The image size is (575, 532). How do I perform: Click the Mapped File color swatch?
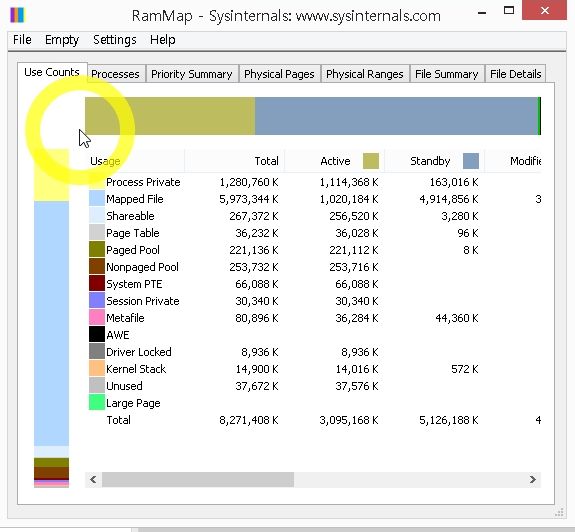click(x=97, y=198)
